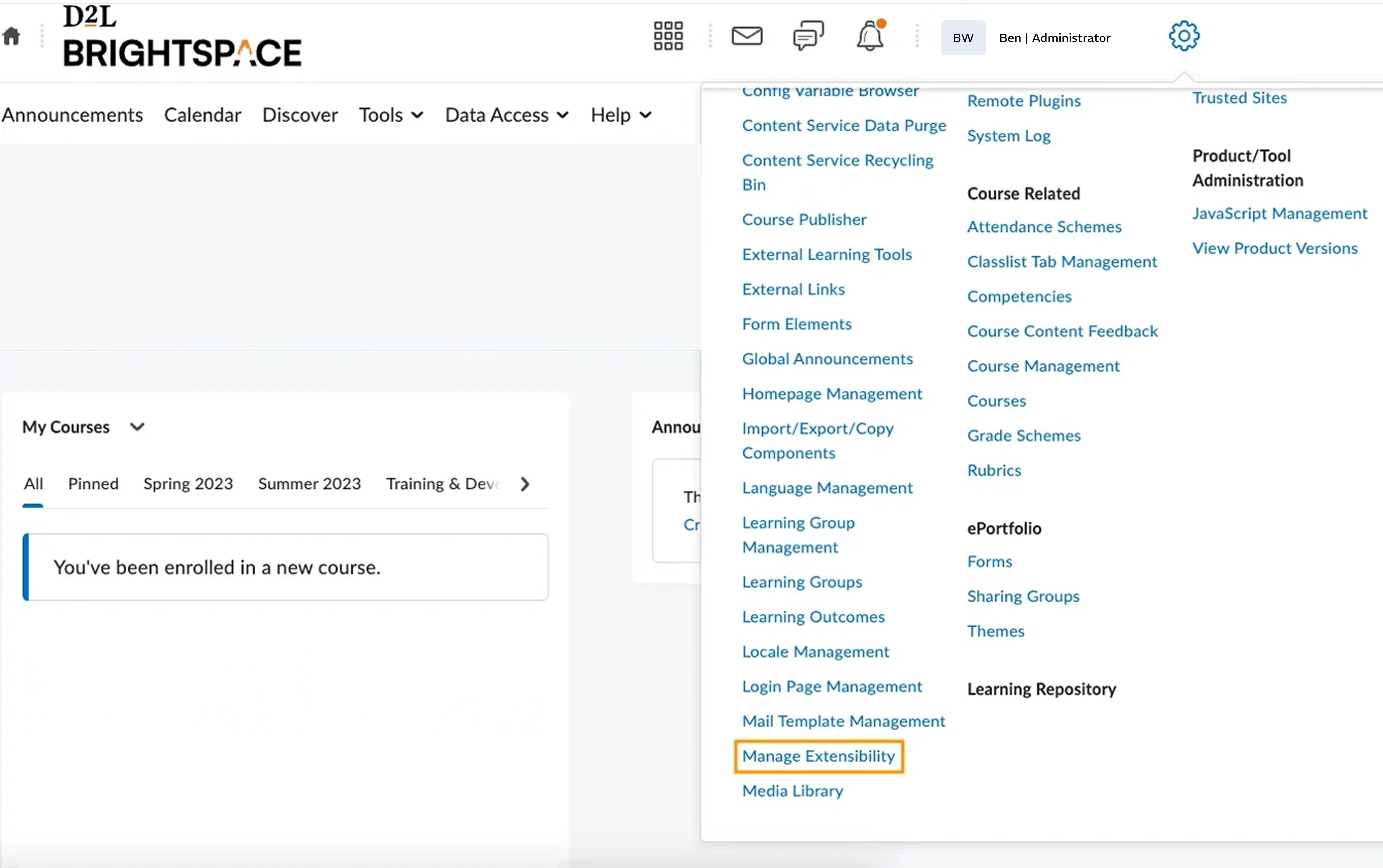Select the Pinned courses tab
Screen dimensions: 1383x868
point(93,484)
